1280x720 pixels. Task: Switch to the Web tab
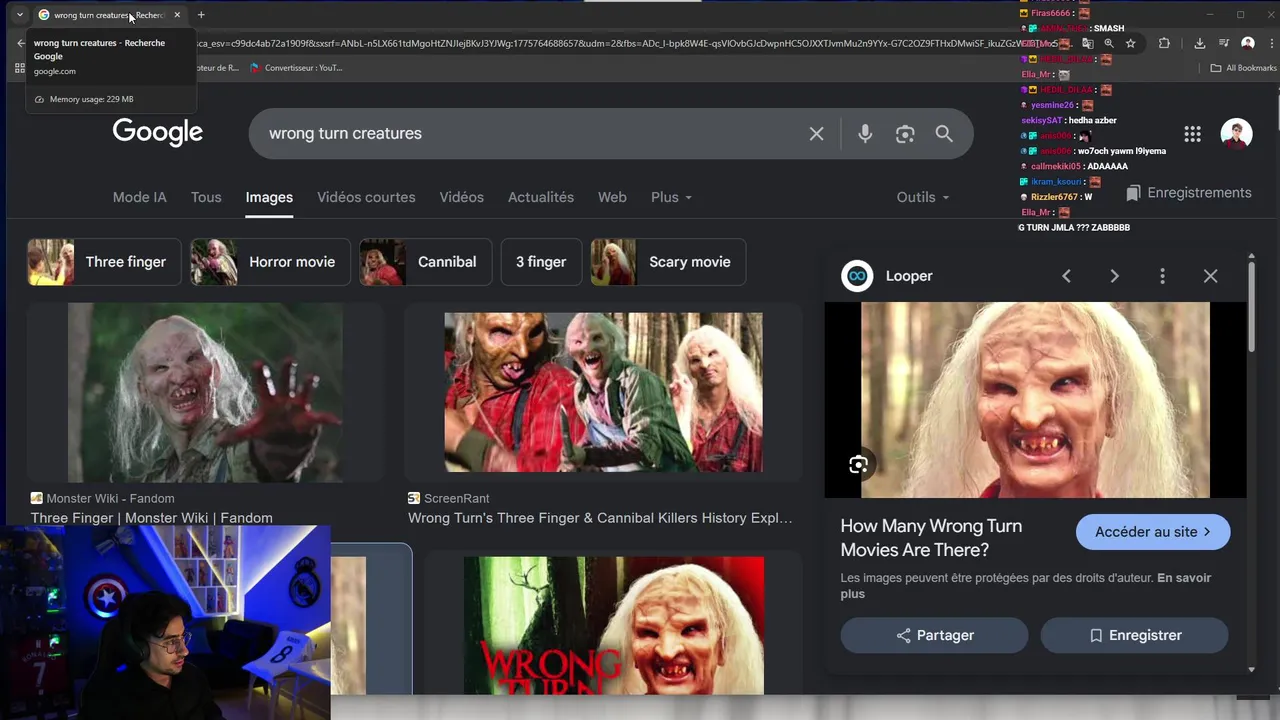(612, 198)
